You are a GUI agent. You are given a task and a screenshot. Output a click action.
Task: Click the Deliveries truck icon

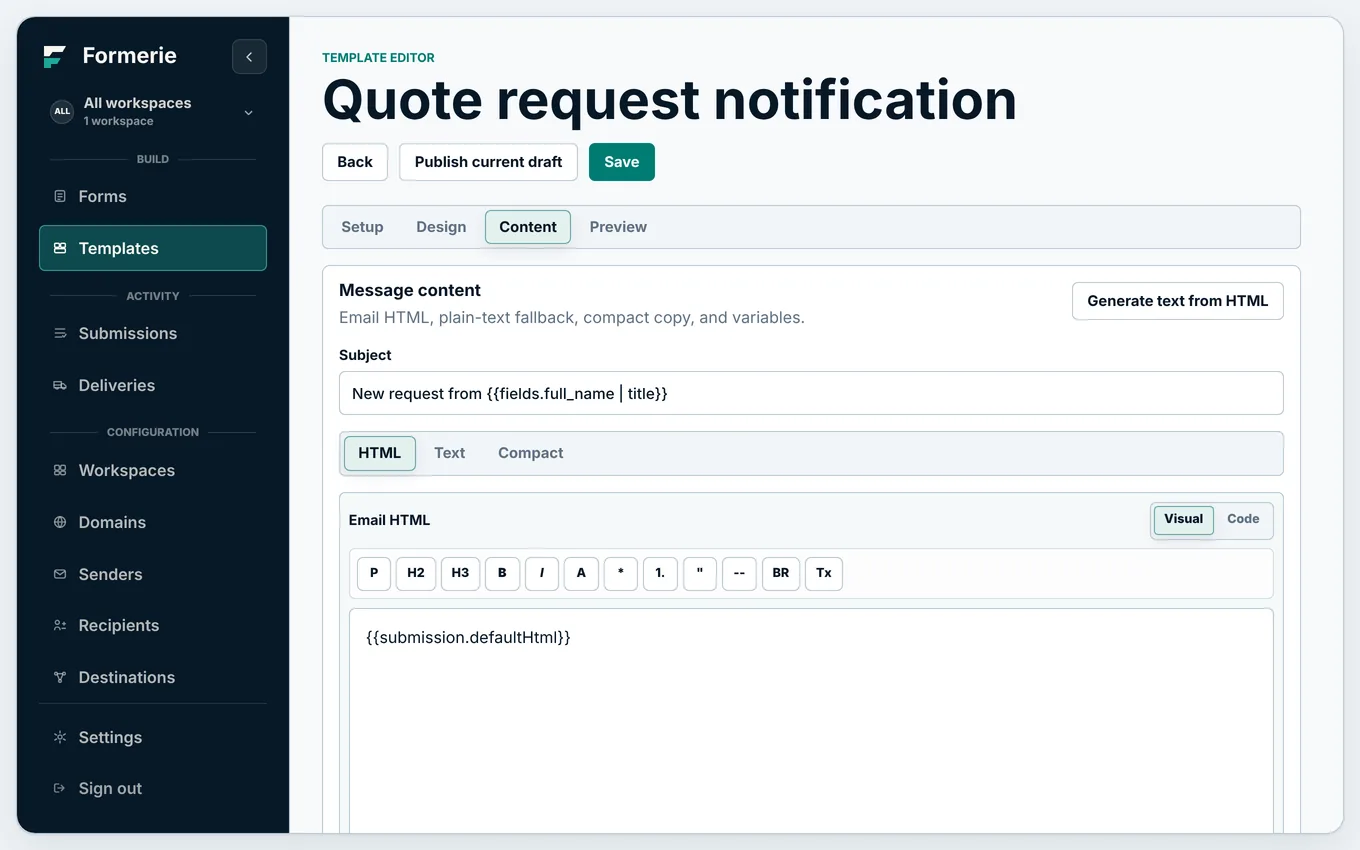60,385
